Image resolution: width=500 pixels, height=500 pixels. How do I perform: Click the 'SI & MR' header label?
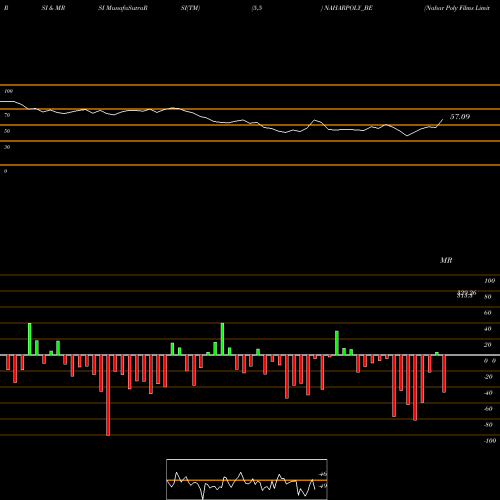pos(53,8)
